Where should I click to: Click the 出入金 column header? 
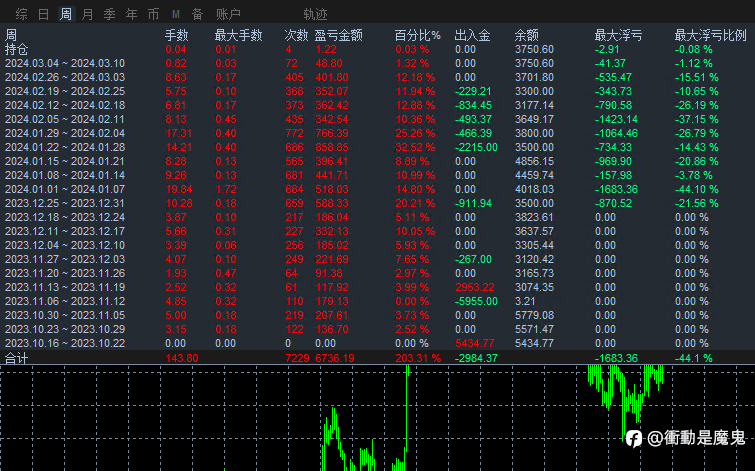[472, 35]
